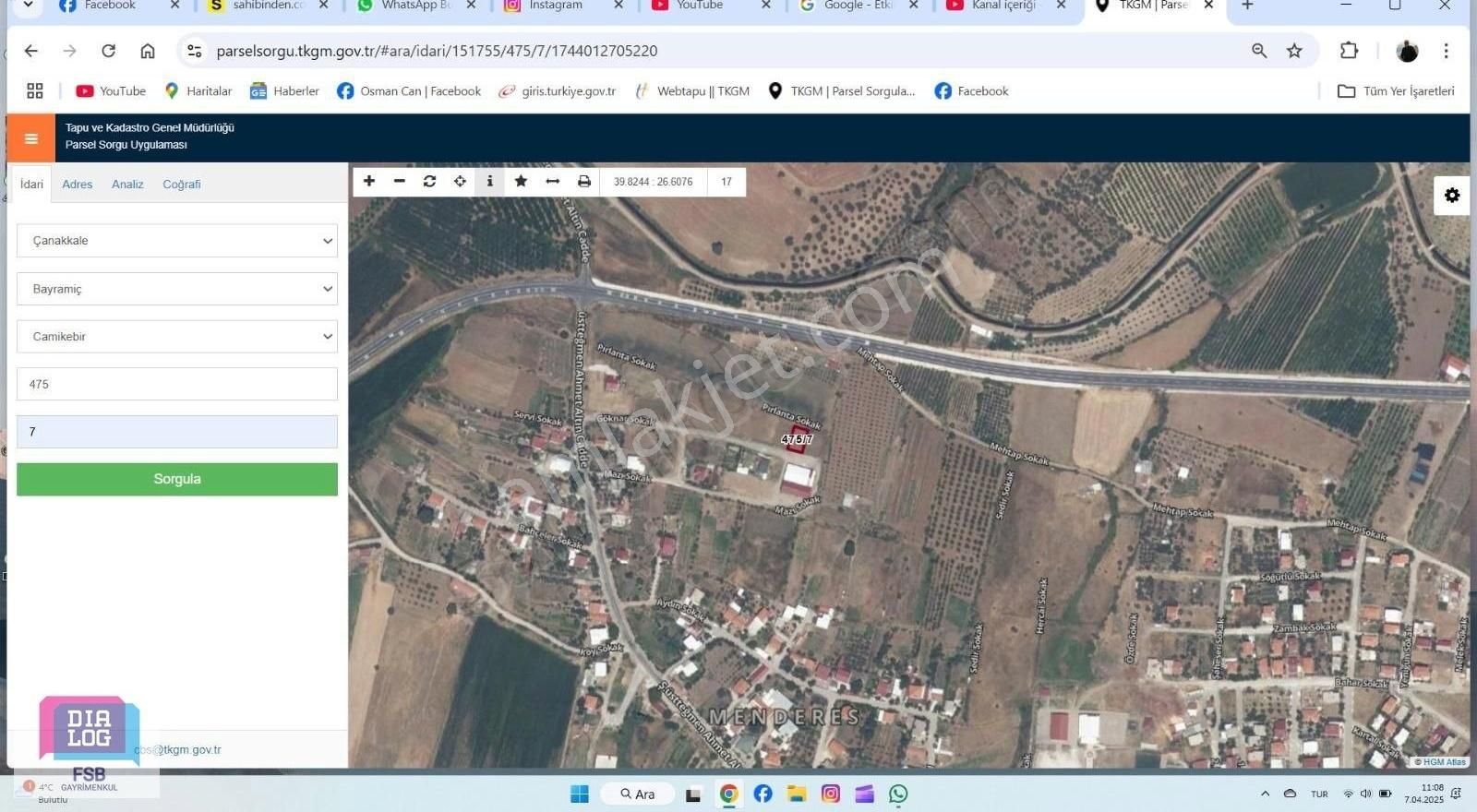
Task: Open a new browser tab
Action: pyautogui.click(x=1247, y=6)
